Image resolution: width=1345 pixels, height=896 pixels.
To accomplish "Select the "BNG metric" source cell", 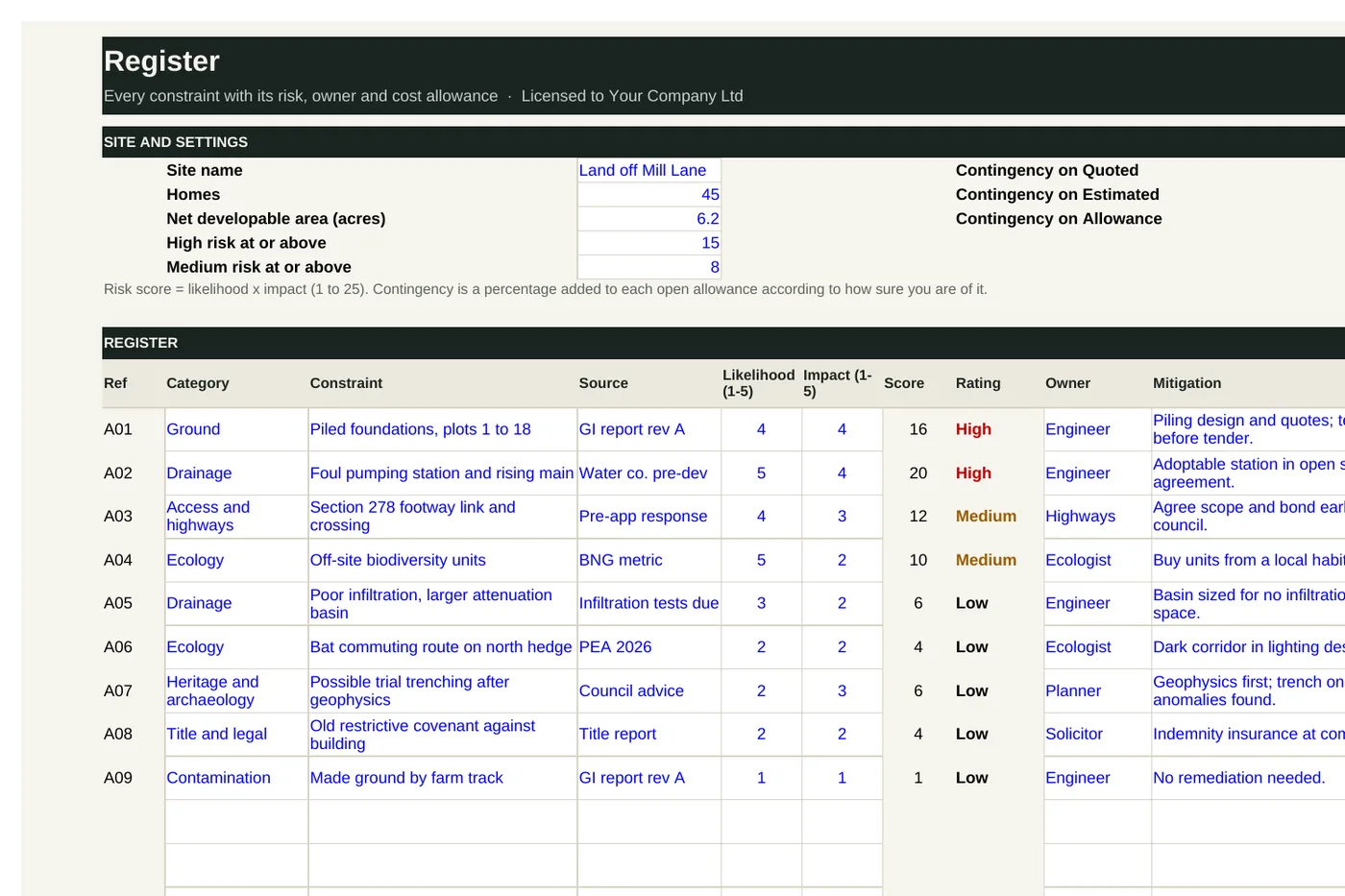I will 649,560.
